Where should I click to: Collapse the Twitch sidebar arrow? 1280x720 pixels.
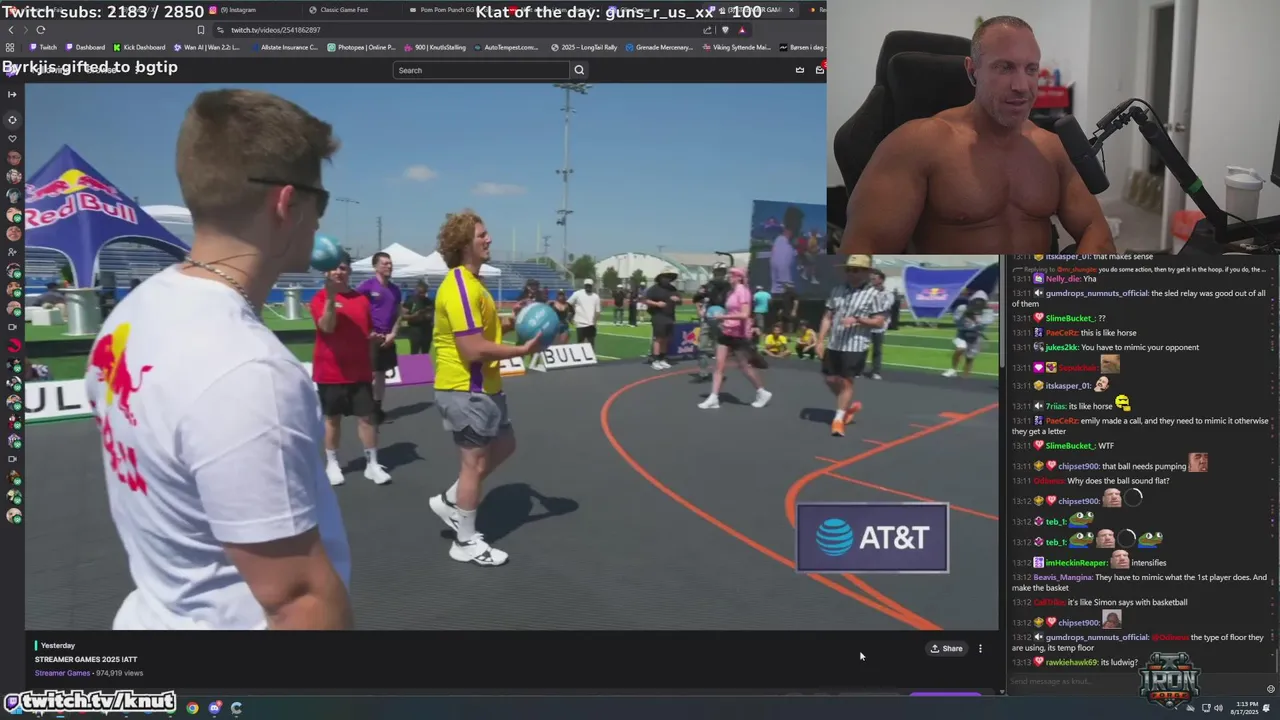pyautogui.click(x=12, y=94)
